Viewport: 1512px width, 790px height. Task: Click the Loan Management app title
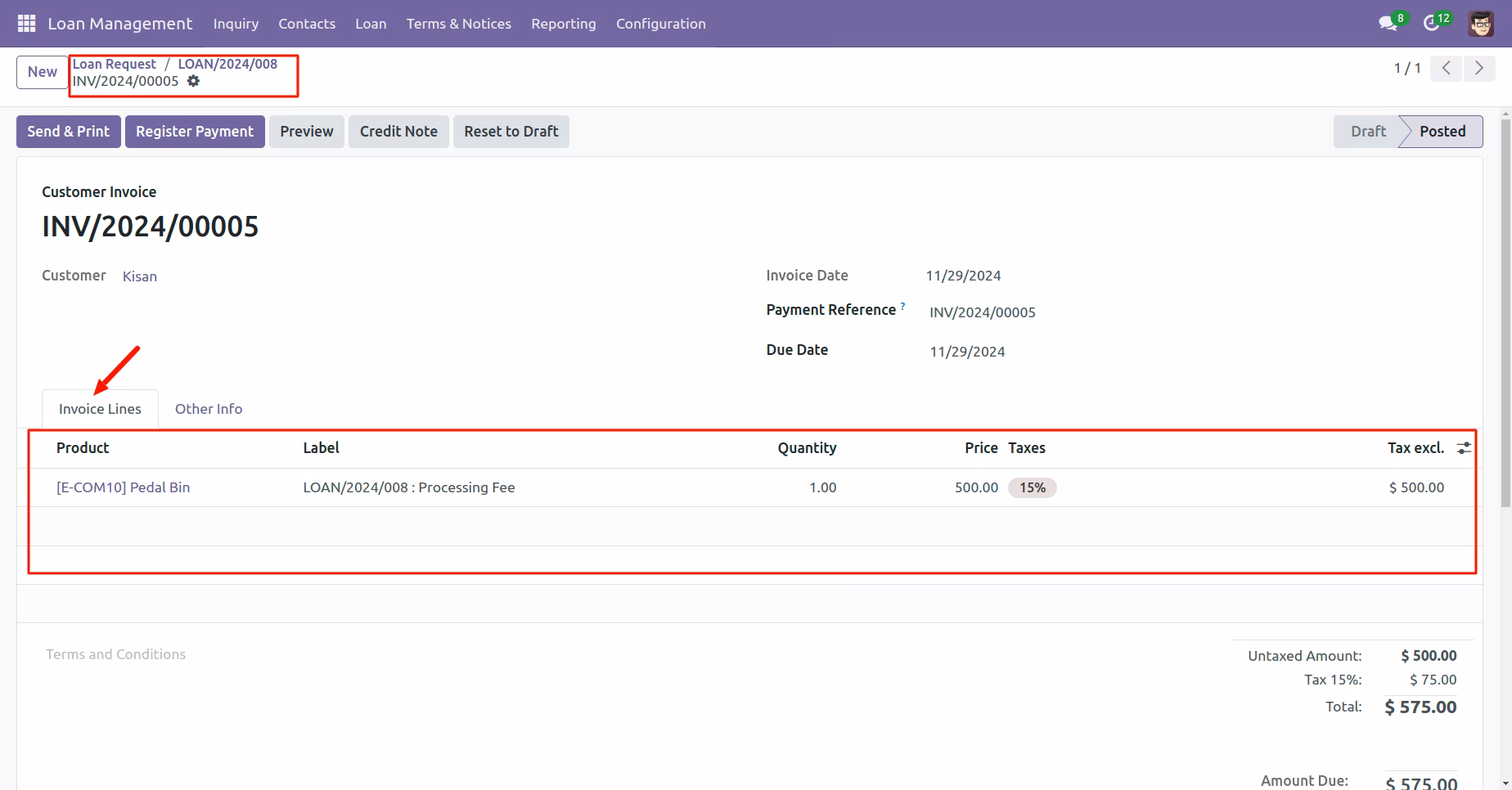(x=120, y=24)
